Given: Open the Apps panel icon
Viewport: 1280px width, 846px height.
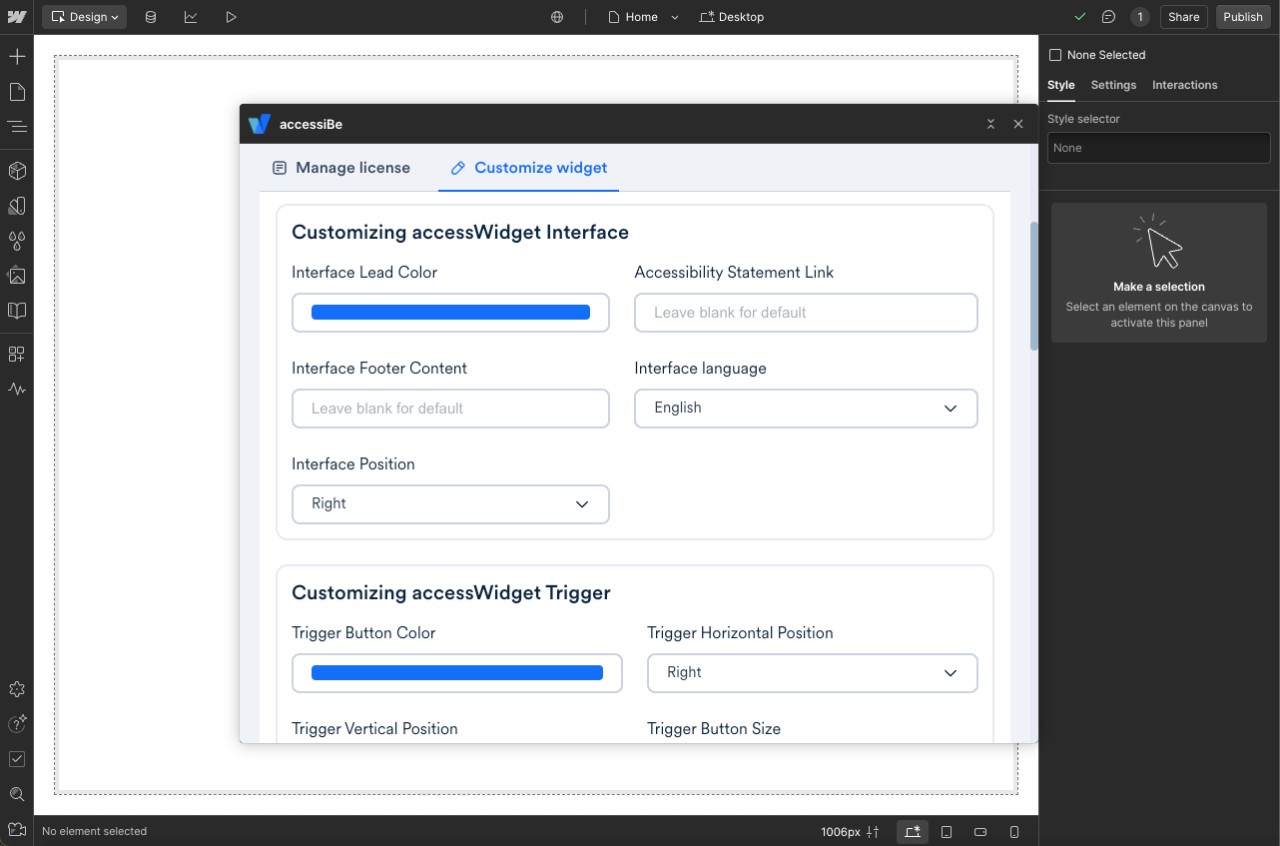Looking at the screenshot, I should tap(17, 354).
